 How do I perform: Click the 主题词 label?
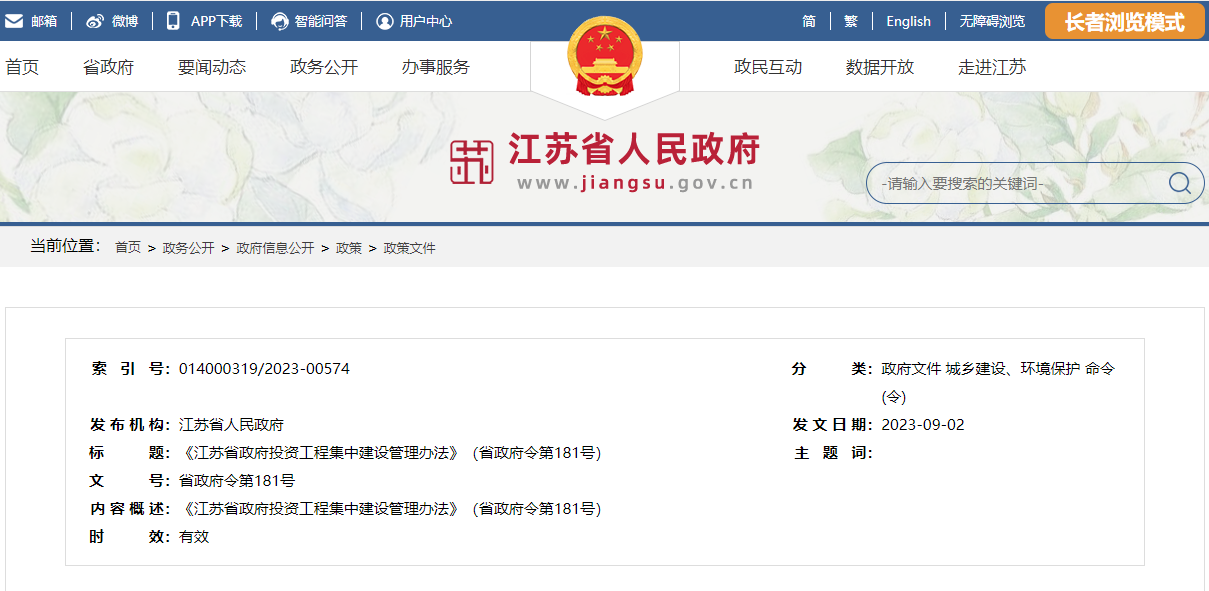[832, 453]
